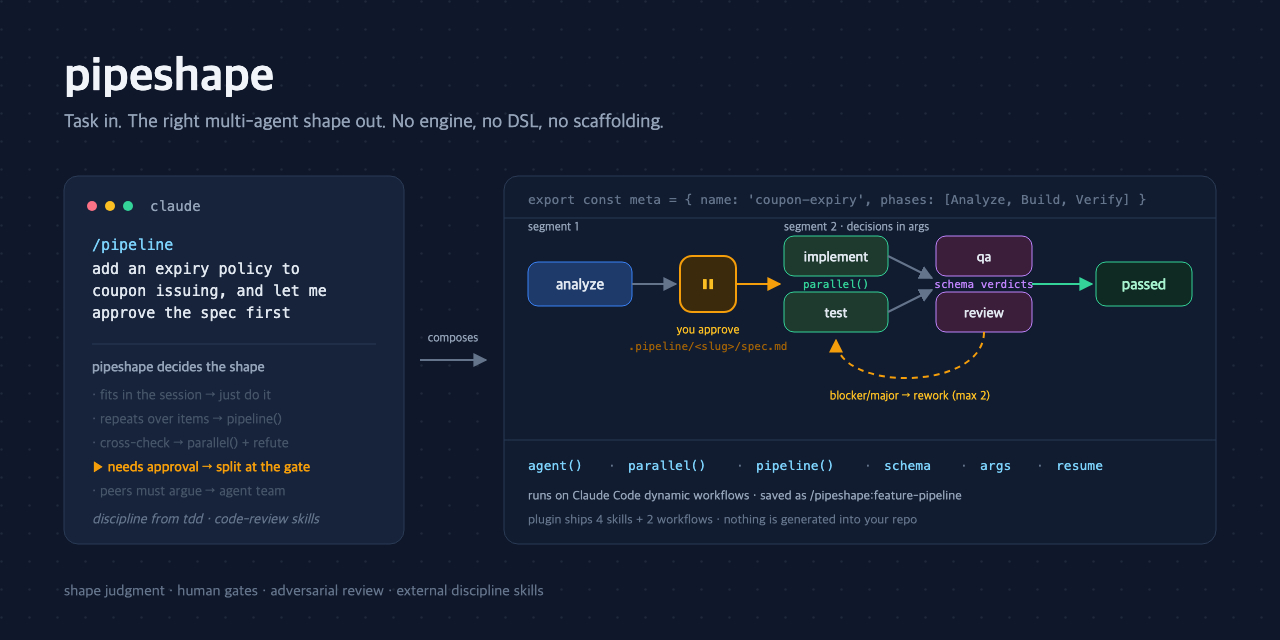Click 'pipeshape decides the shape' heading

pos(178,367)
